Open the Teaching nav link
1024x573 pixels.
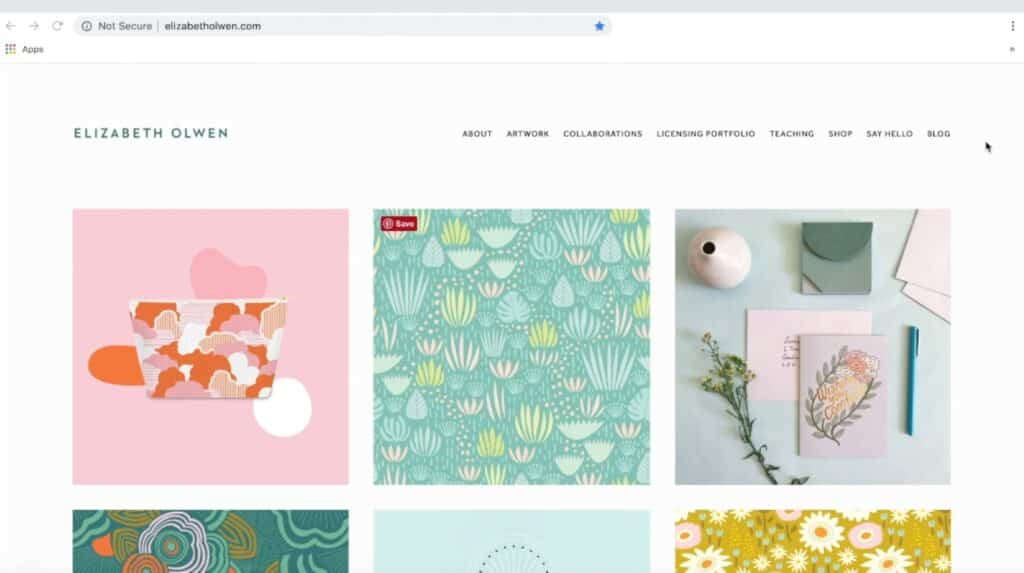tap(791, 134)
